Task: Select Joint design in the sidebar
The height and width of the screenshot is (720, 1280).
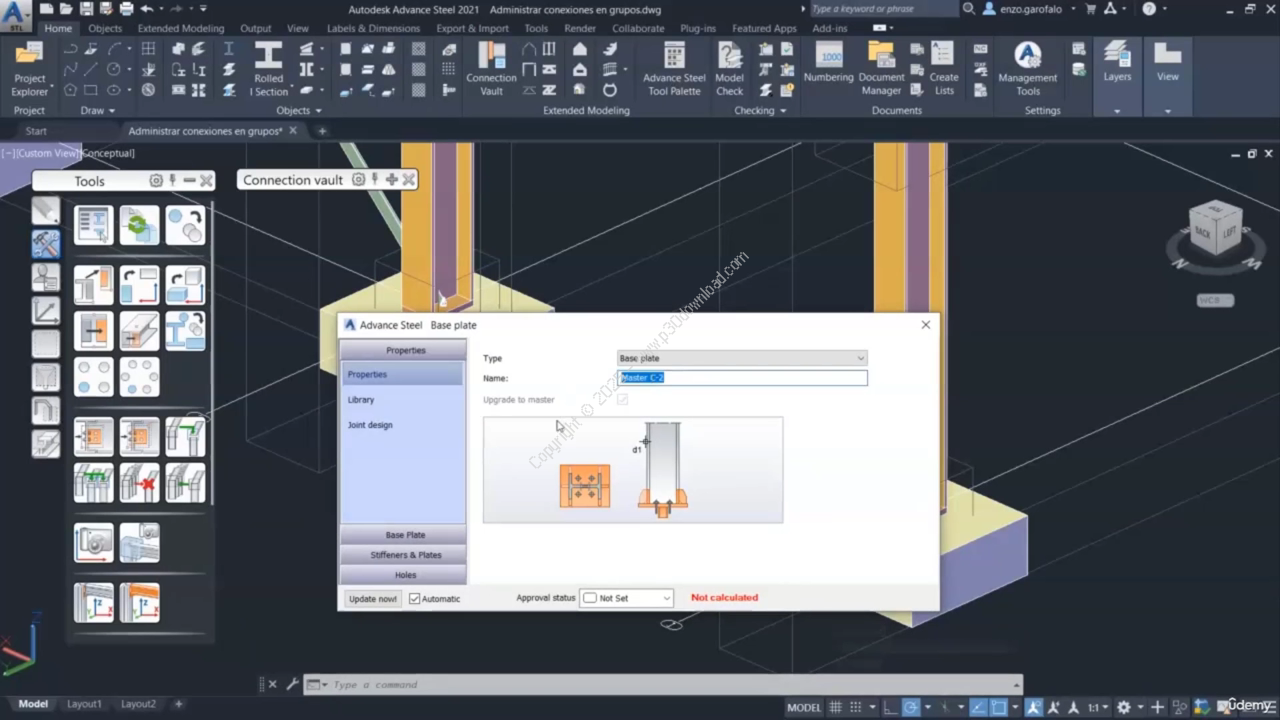Action: point(370,425)
